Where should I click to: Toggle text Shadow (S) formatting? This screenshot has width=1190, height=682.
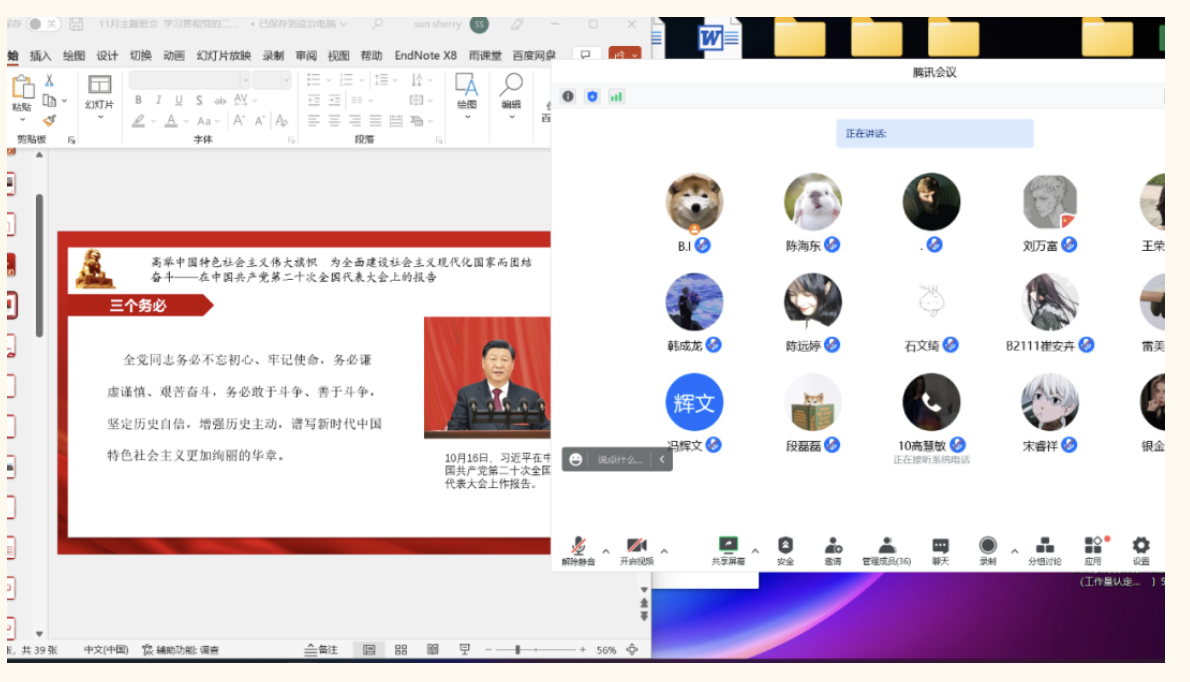tap(199, 100)
